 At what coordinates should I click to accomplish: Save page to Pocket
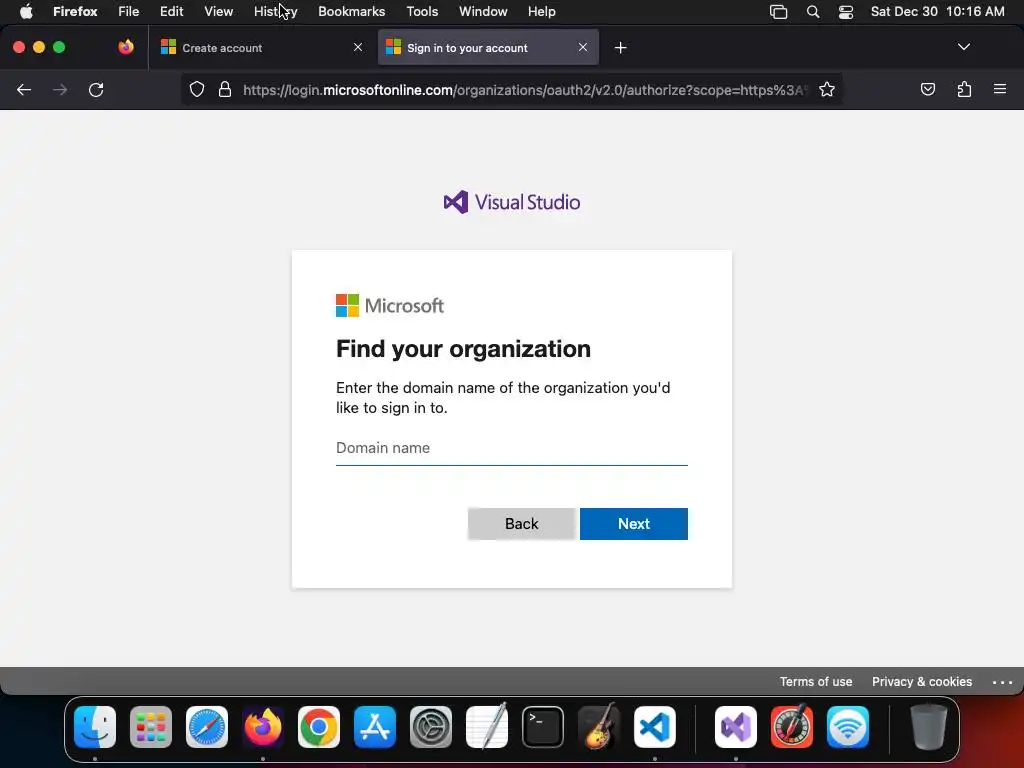click(927, 89)
